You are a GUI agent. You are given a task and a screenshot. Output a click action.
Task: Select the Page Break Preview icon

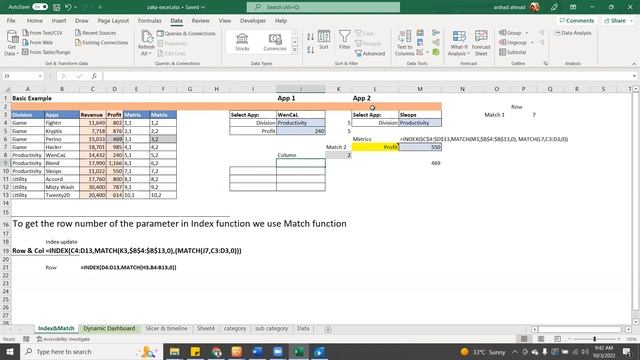[x=557, y=339]
